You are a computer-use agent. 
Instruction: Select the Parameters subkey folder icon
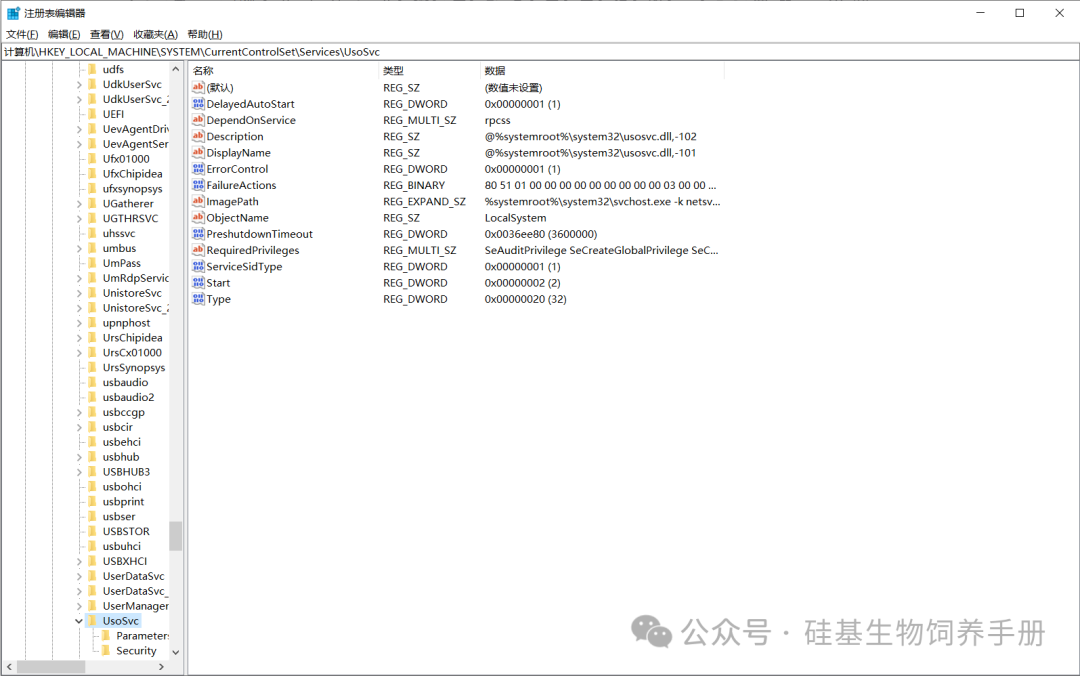(x=106, y=636)
